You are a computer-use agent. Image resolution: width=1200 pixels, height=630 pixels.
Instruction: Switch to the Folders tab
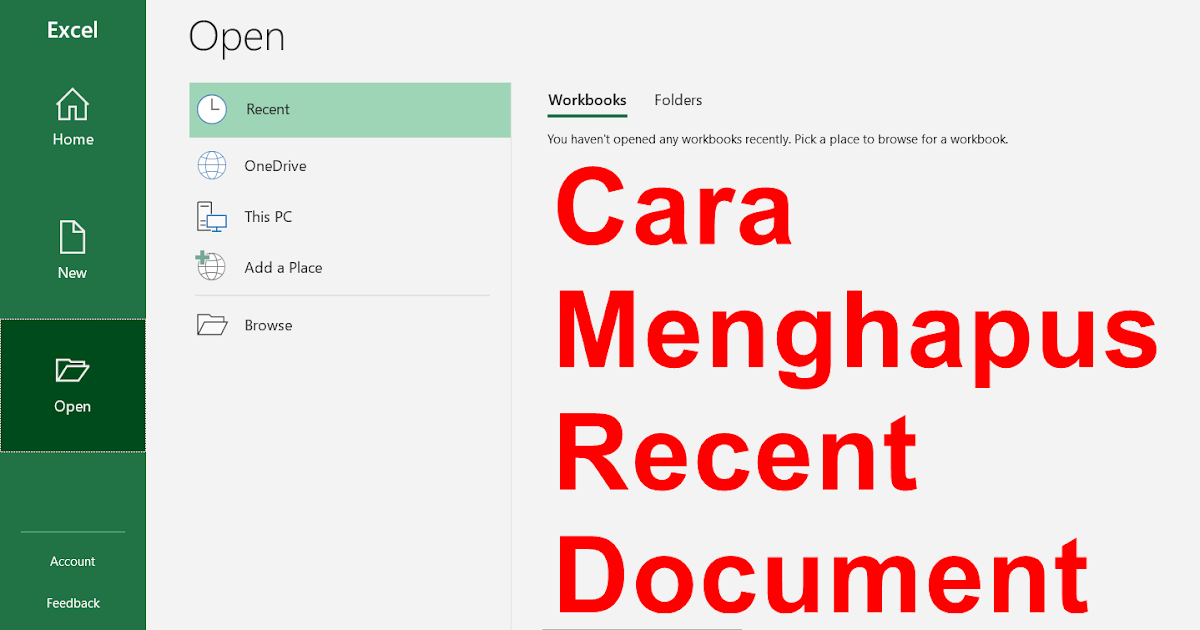click(678, 100)
